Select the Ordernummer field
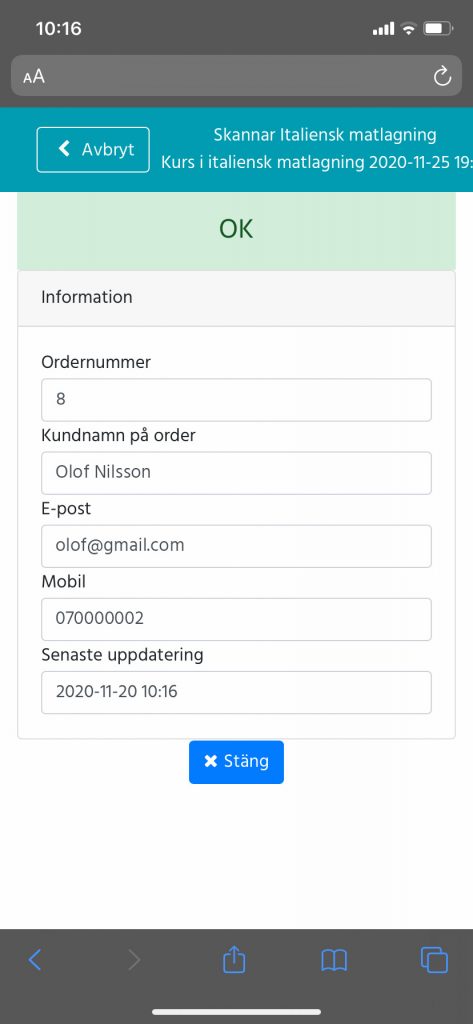Image resolution: width=473 pixels, height=1024 pixels. point(236,400)
